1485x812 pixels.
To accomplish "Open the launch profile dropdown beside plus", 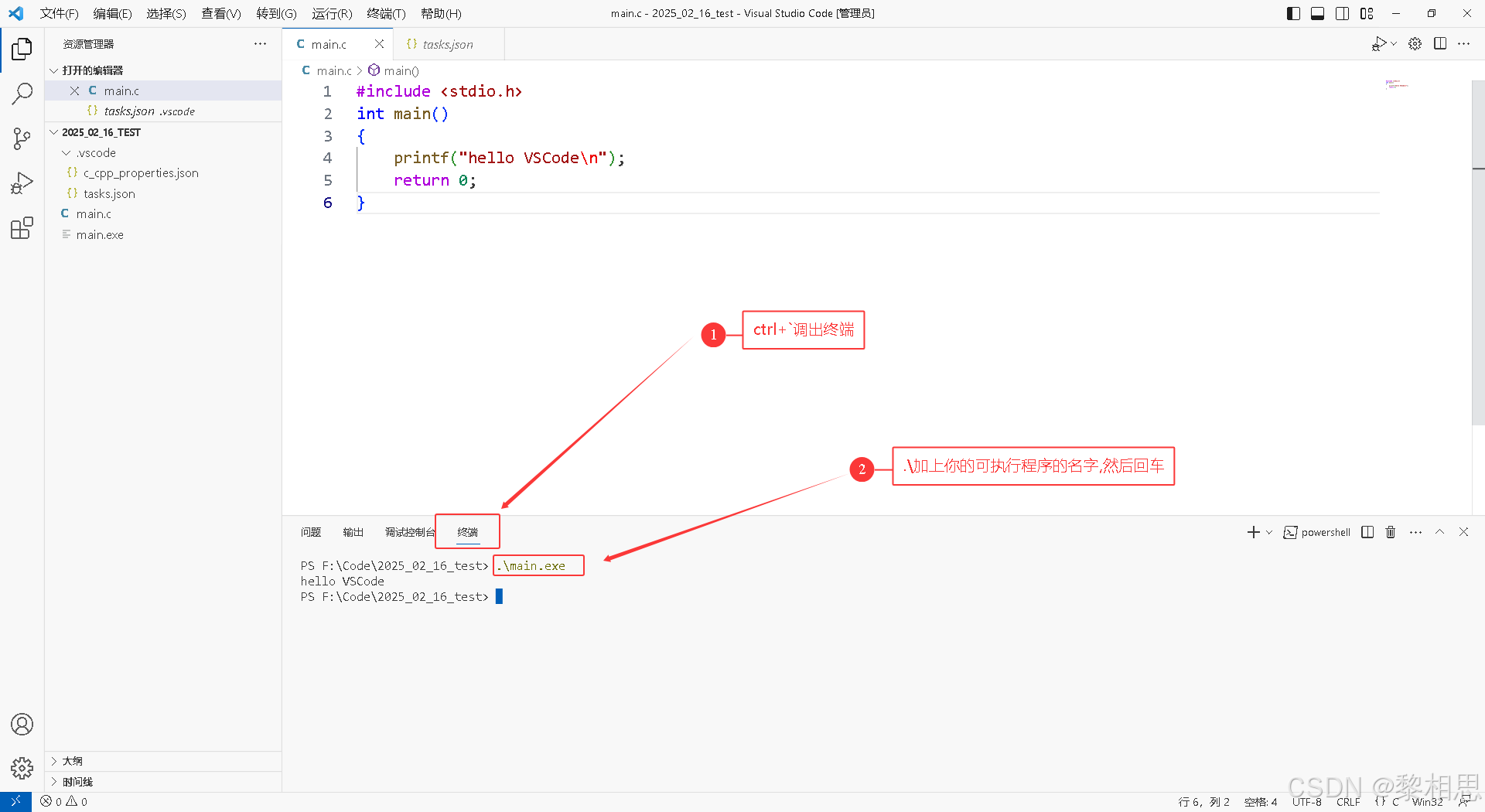I will coord(1269,532).
